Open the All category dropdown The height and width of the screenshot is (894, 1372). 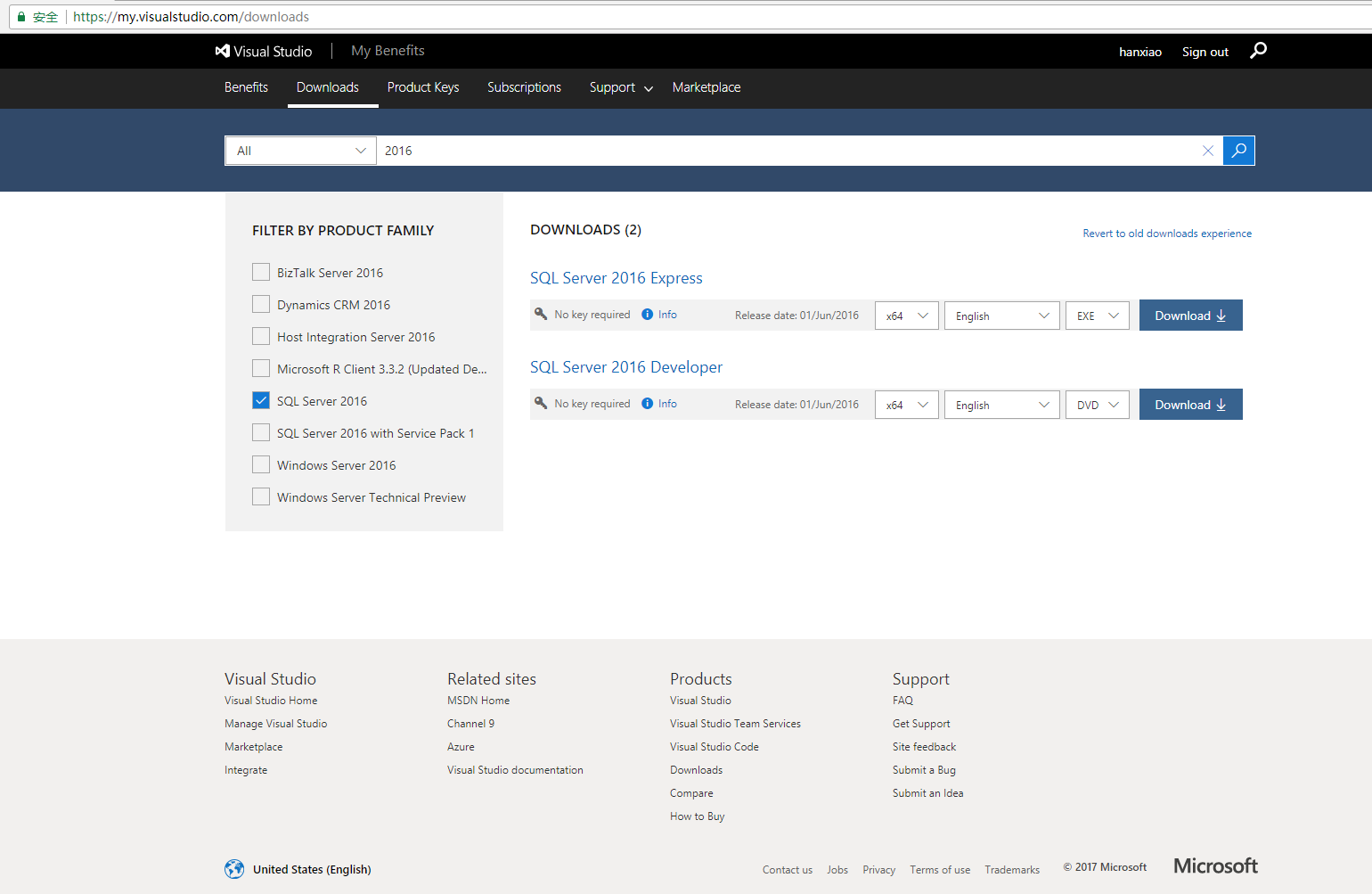coord(301,151)
